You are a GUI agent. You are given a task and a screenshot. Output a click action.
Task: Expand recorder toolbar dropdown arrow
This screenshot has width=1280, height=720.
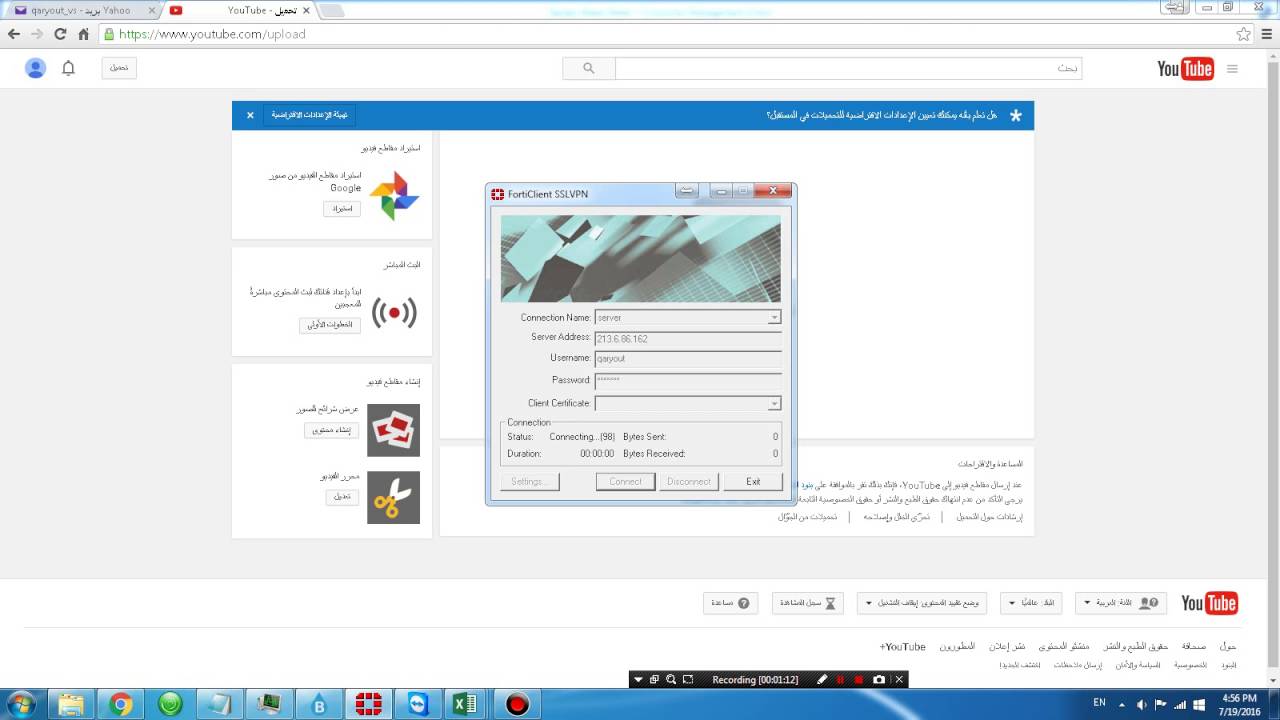639,679
